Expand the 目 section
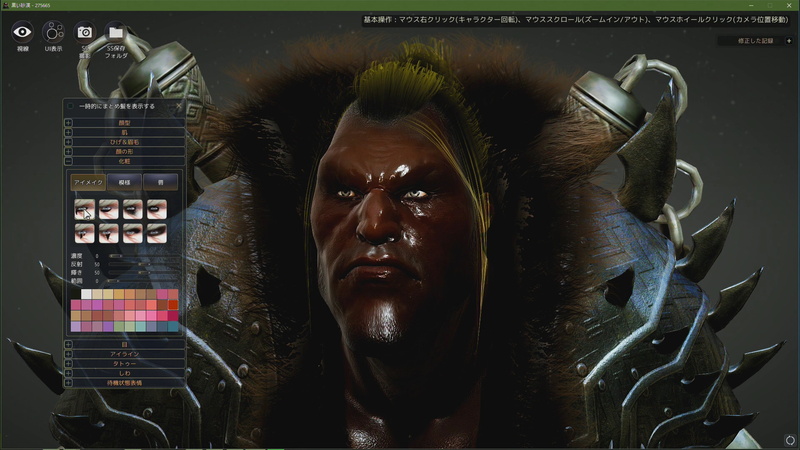800x450 pixels. pyautogui.click(x=124, y=344)
